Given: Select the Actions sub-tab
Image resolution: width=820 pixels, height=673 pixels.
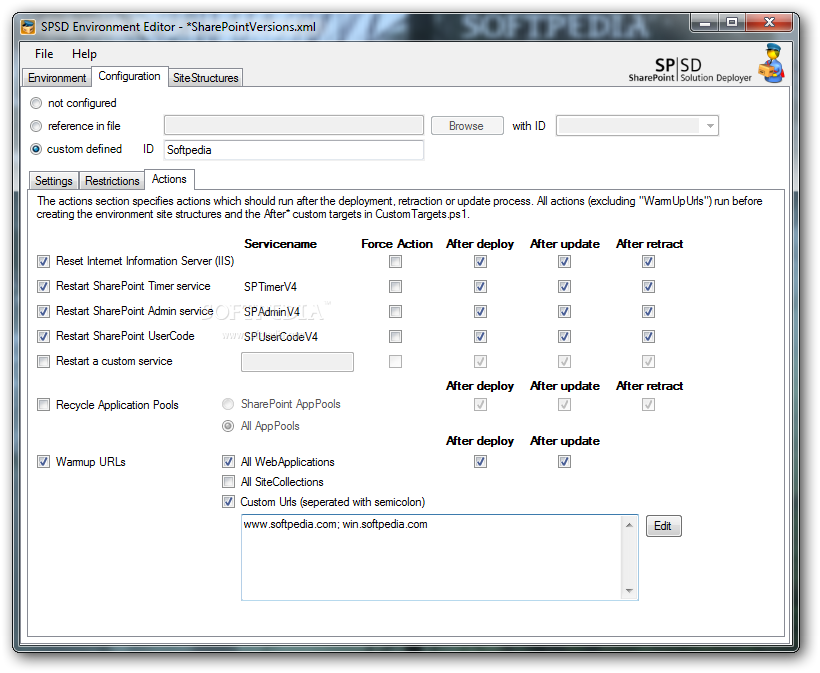Looking at the screenshot, I should pos(169,179).
